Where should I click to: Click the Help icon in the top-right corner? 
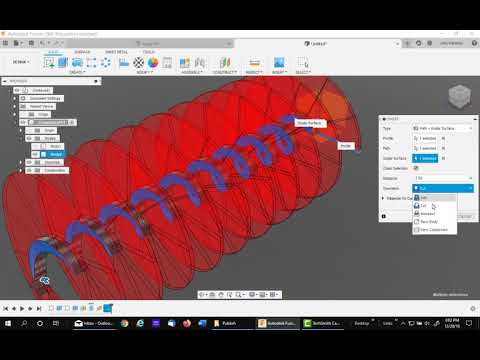(474, 43)
